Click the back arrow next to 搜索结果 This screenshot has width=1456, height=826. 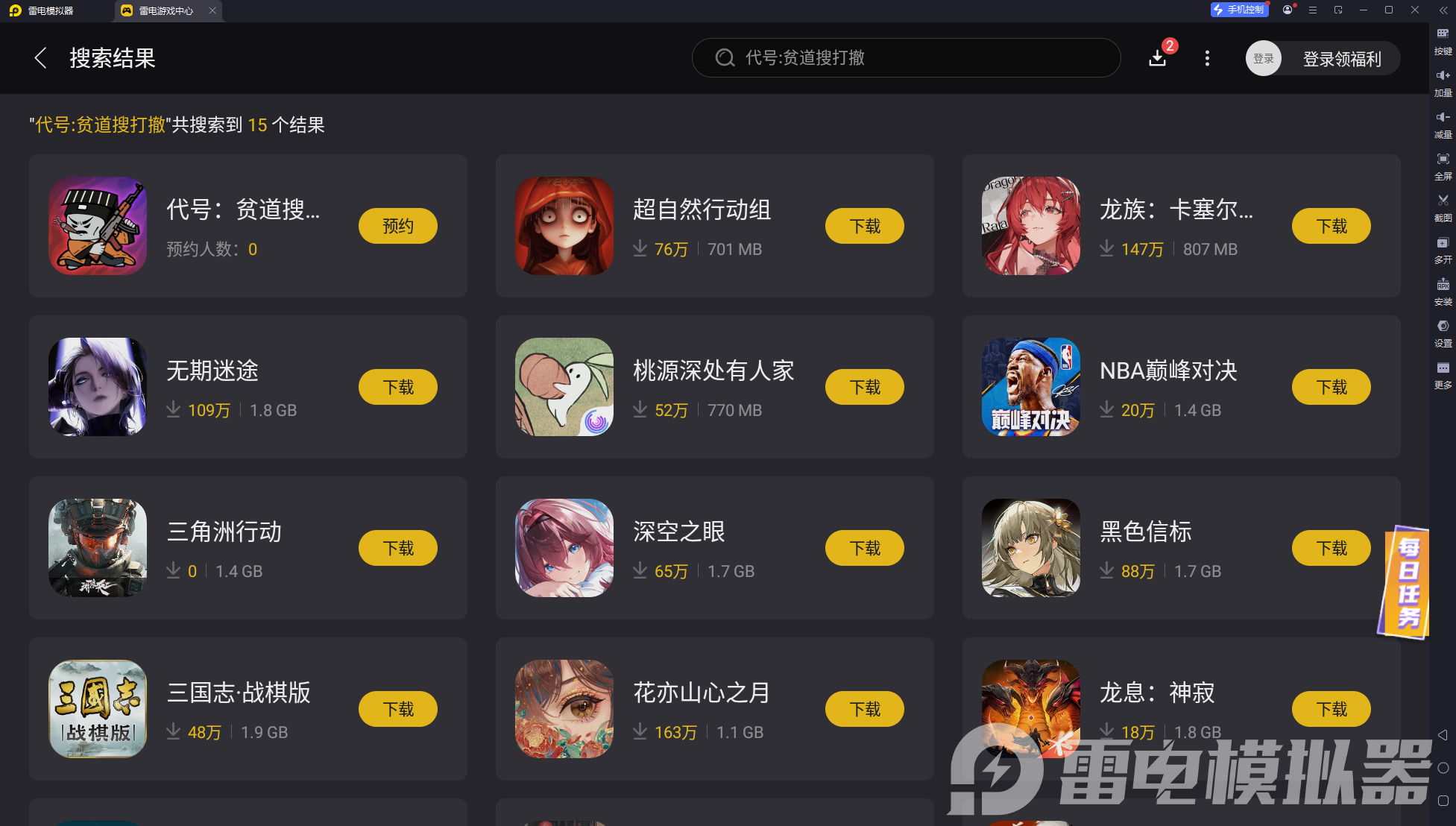coord(41,58)
